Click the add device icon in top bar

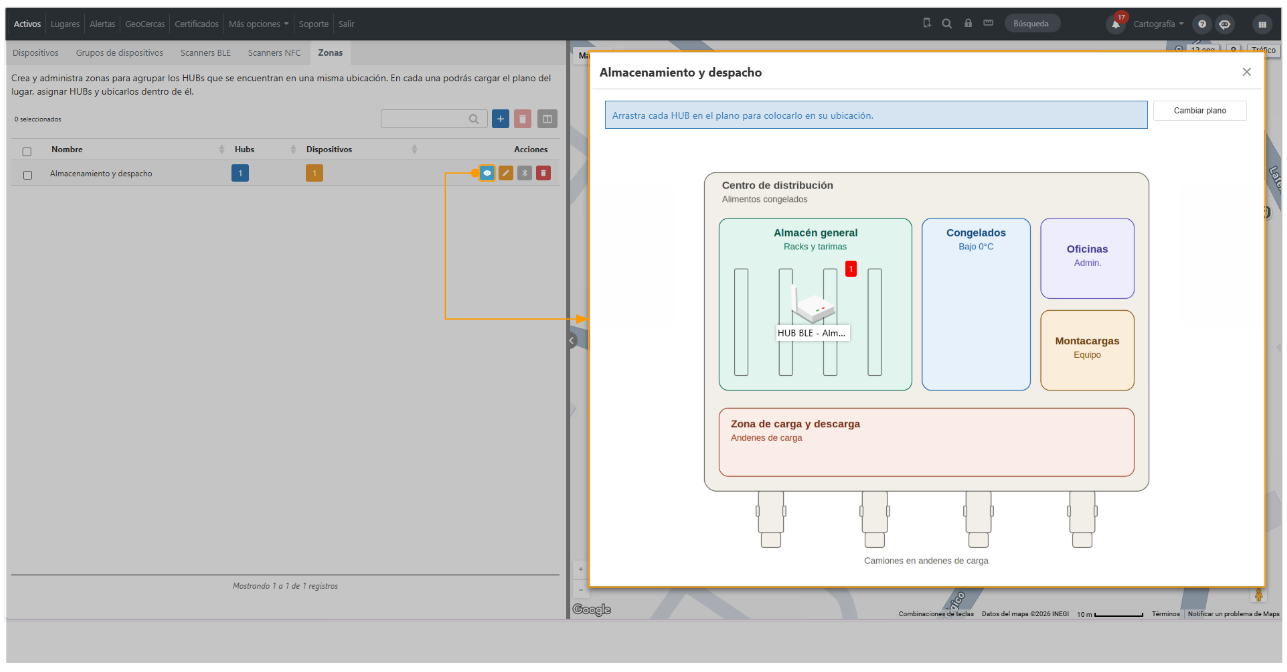[x=927, y=23]
